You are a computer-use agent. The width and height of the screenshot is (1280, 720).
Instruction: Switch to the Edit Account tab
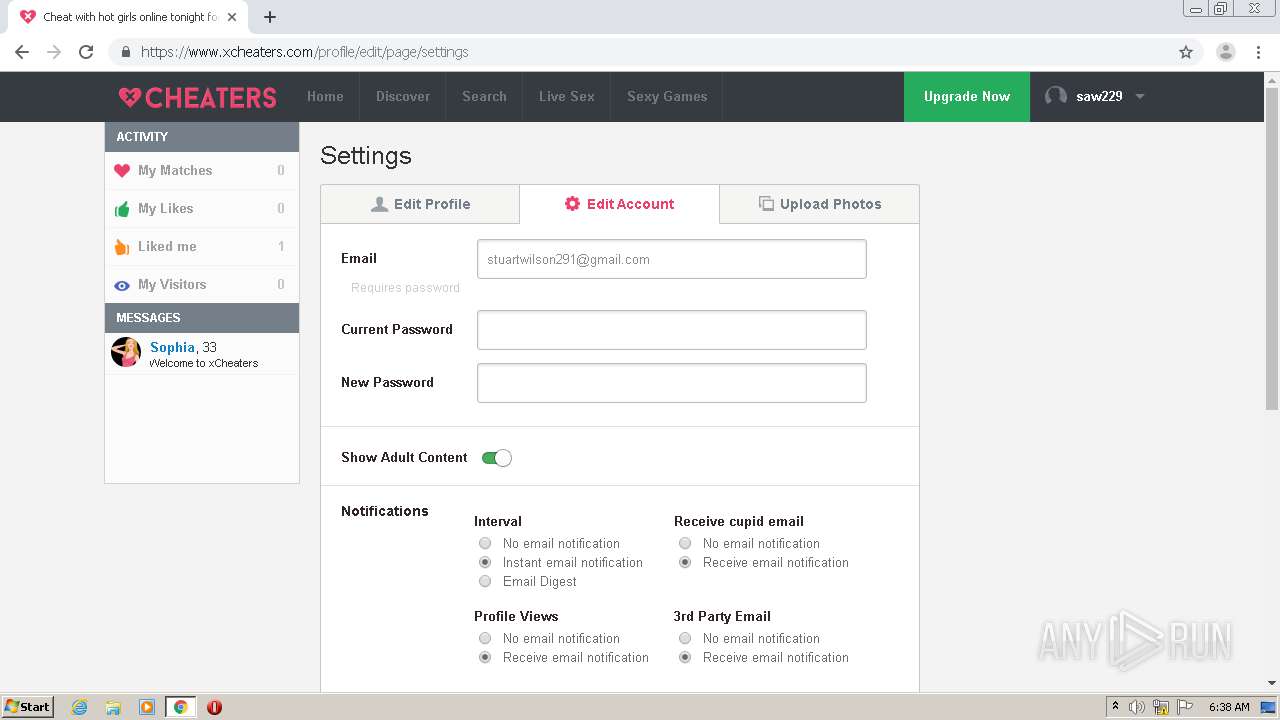pyautogui.click(x=619, y=204)
